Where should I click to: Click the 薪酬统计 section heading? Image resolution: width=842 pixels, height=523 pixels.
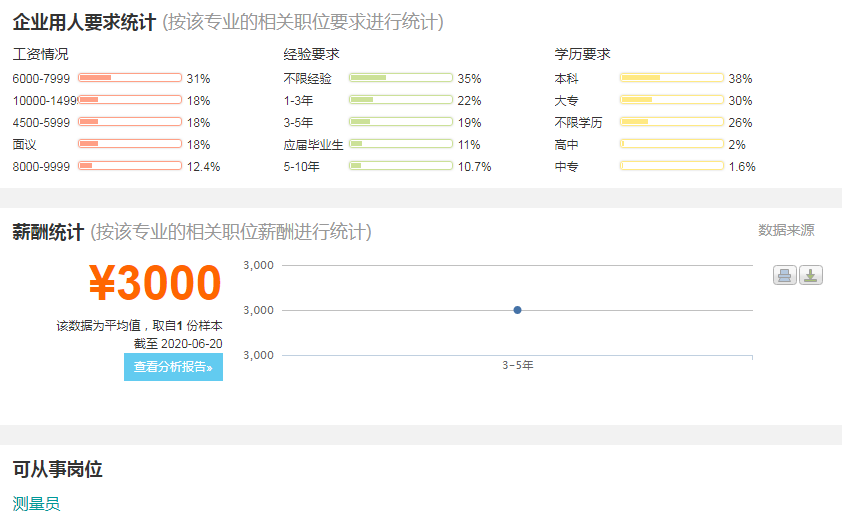tap(48, 232)
